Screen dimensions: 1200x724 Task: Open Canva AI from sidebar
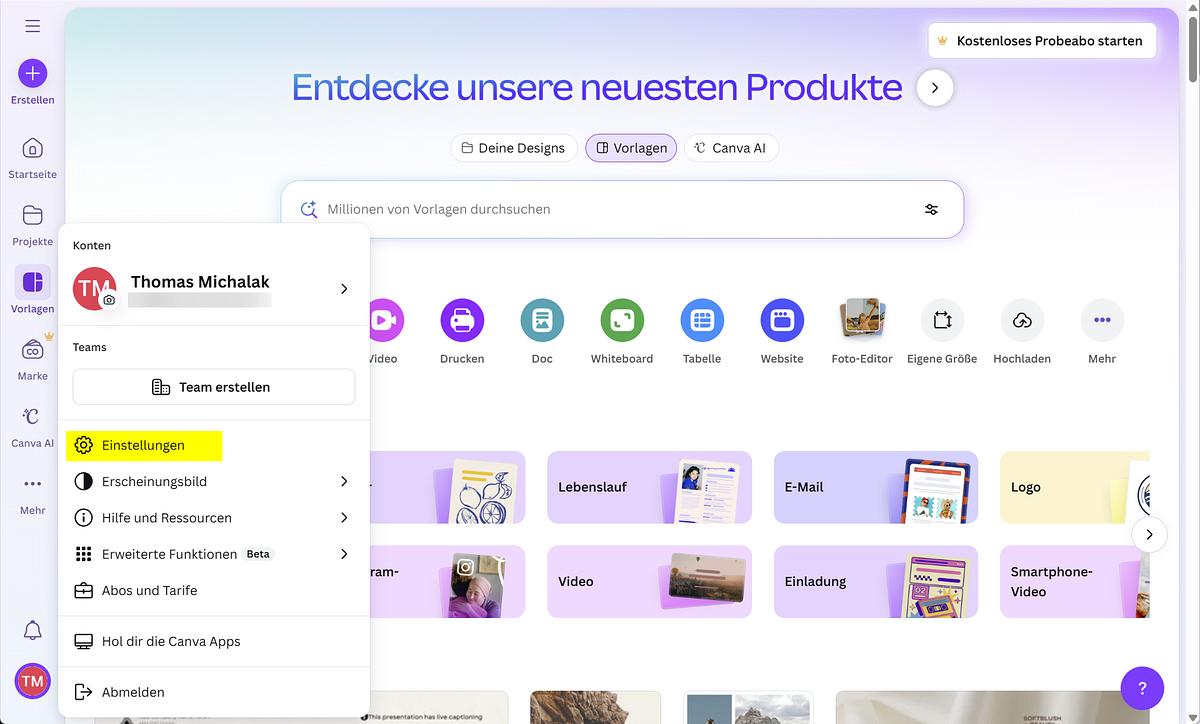coord(33,418)
